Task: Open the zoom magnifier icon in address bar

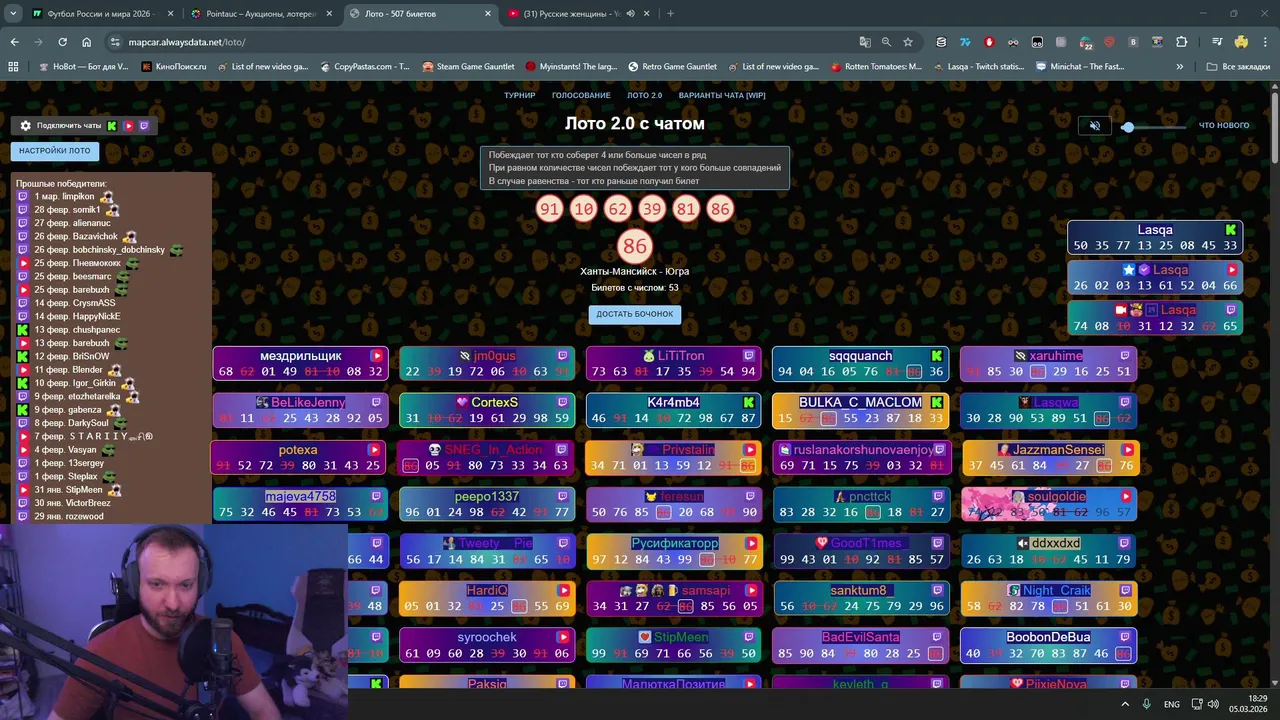Action: (x=886, y=42)
